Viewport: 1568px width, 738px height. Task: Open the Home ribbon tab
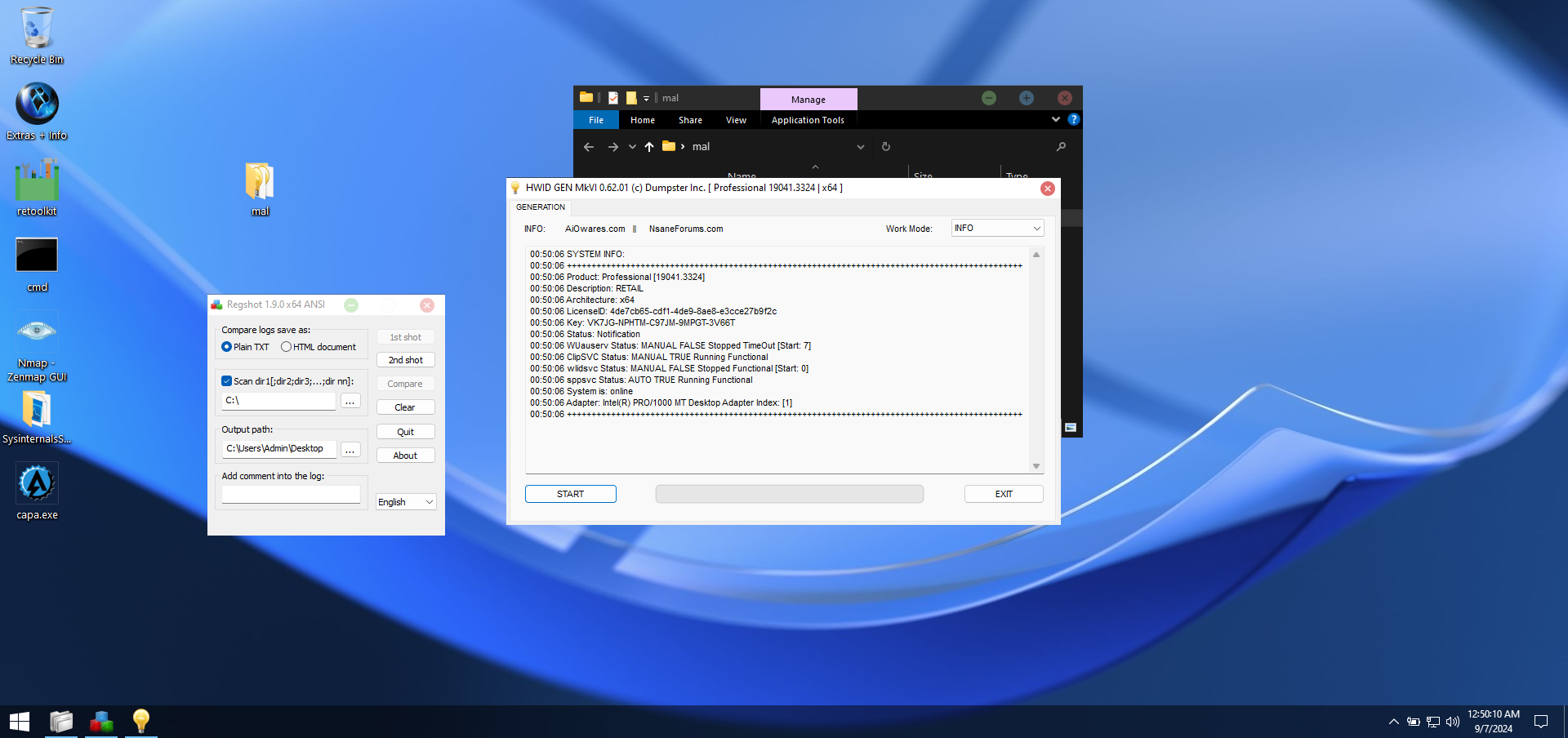643,120
